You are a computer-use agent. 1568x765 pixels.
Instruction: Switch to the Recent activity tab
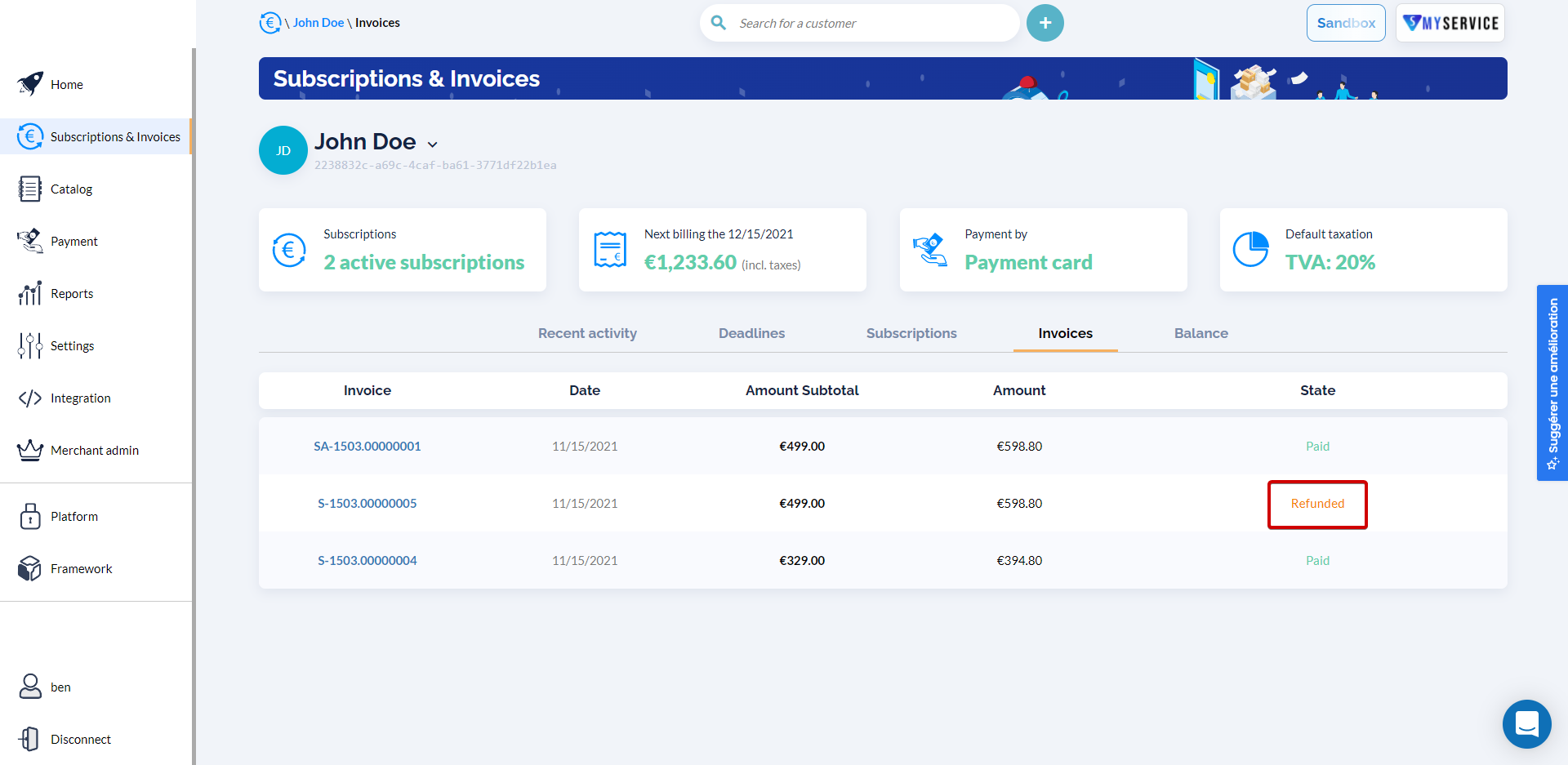(x=587, y=333)
